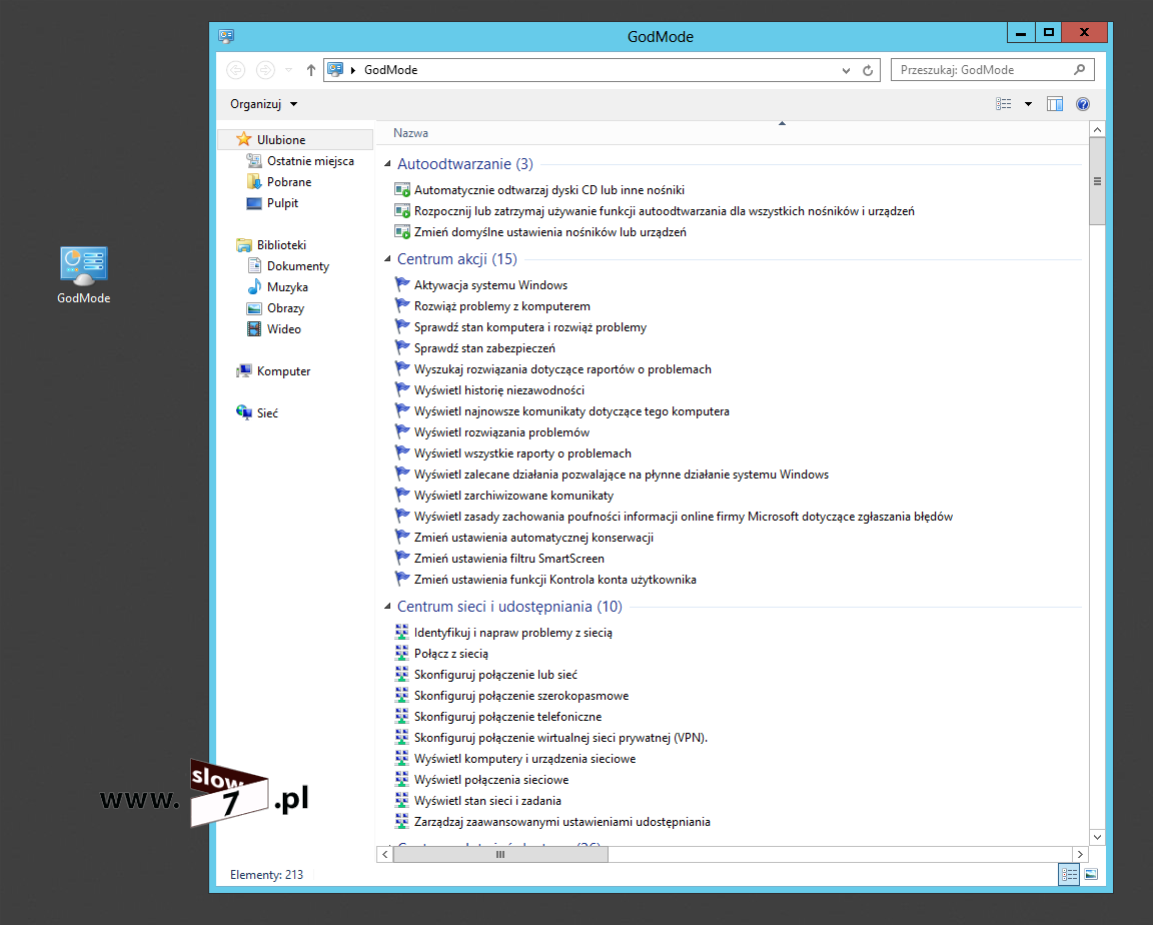Switch to large icons view in status bar
The width and height of the screenshot is (1153, 925).
pos(1091,874)
